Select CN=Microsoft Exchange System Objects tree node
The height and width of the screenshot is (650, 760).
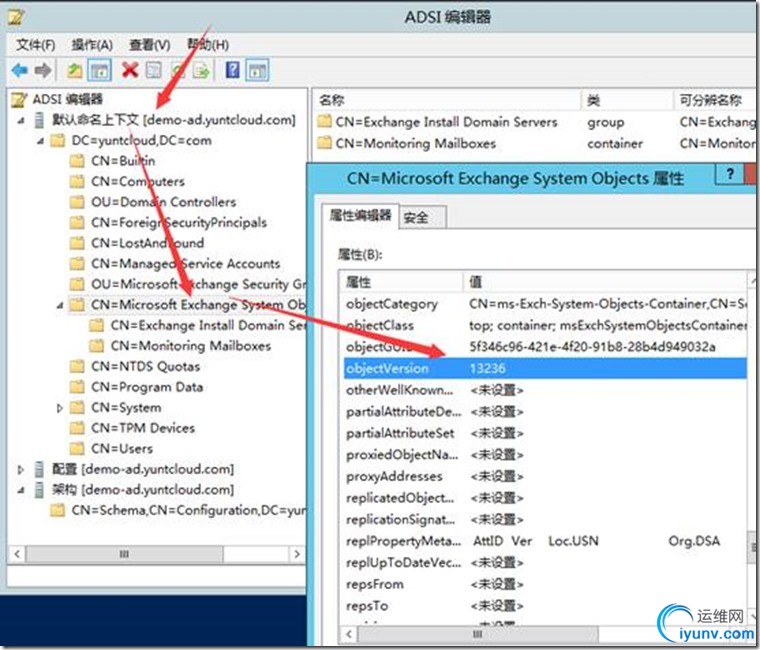(198, 305)
